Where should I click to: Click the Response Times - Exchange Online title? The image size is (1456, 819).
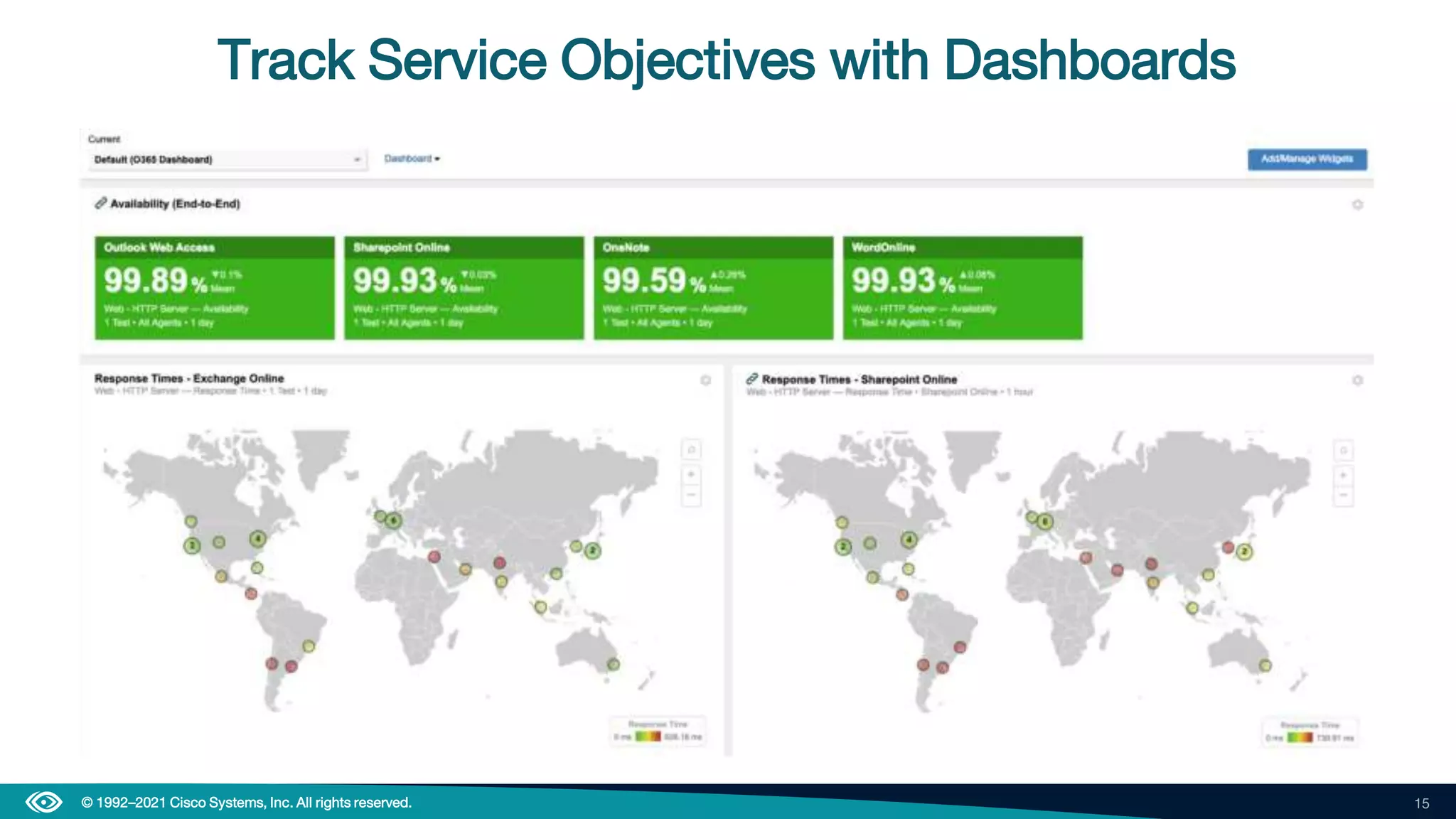click(189, 378)
